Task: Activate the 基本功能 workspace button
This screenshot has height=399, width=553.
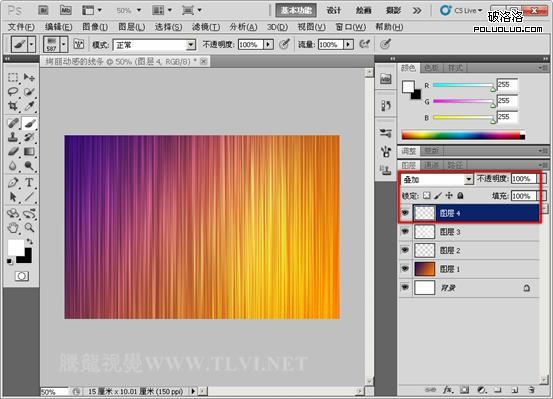Action: pyautogui.click(x=296, y=11)
